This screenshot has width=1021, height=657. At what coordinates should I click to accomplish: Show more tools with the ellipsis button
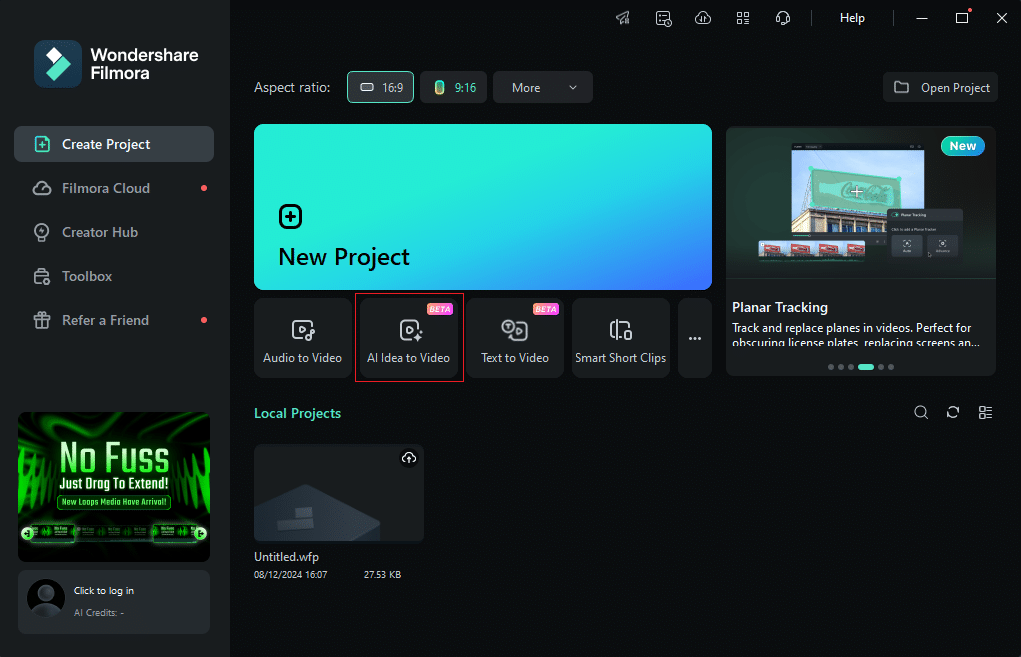pos(695,338)
